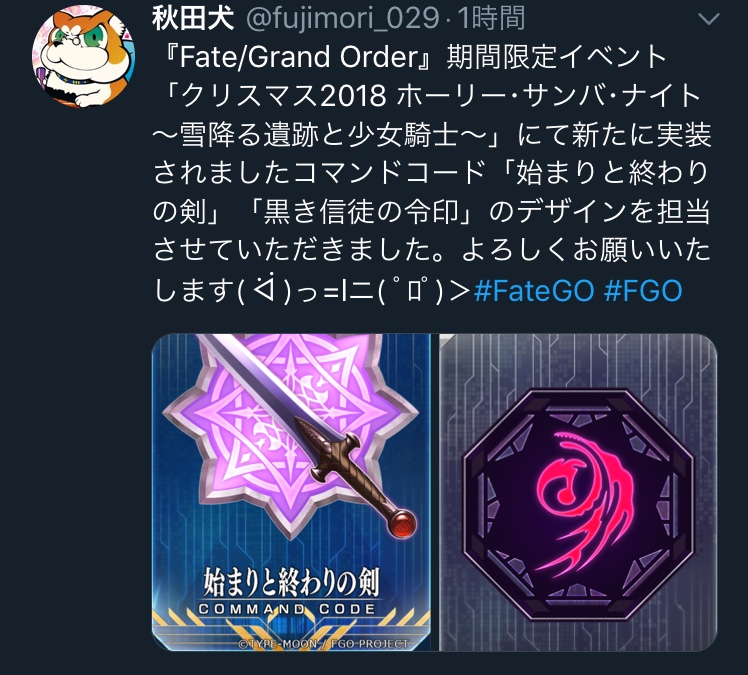The width and height of the screenshot is (748, 675).
Task: Visit the @fujimori_029 handle profile
Action: click(x=343, y=19)
